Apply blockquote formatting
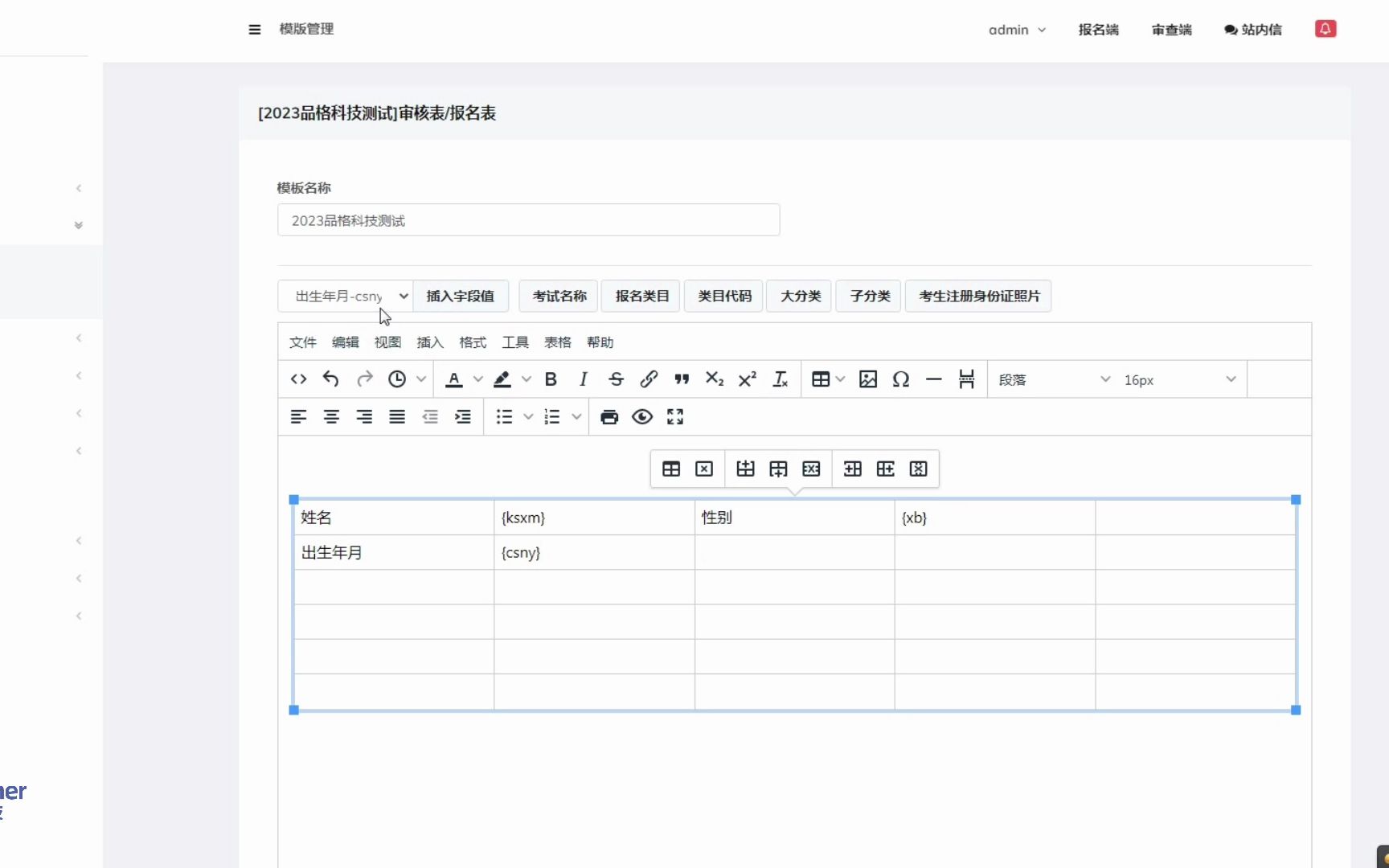Screen dimensions: 1389x868 [x=682, y=379]
